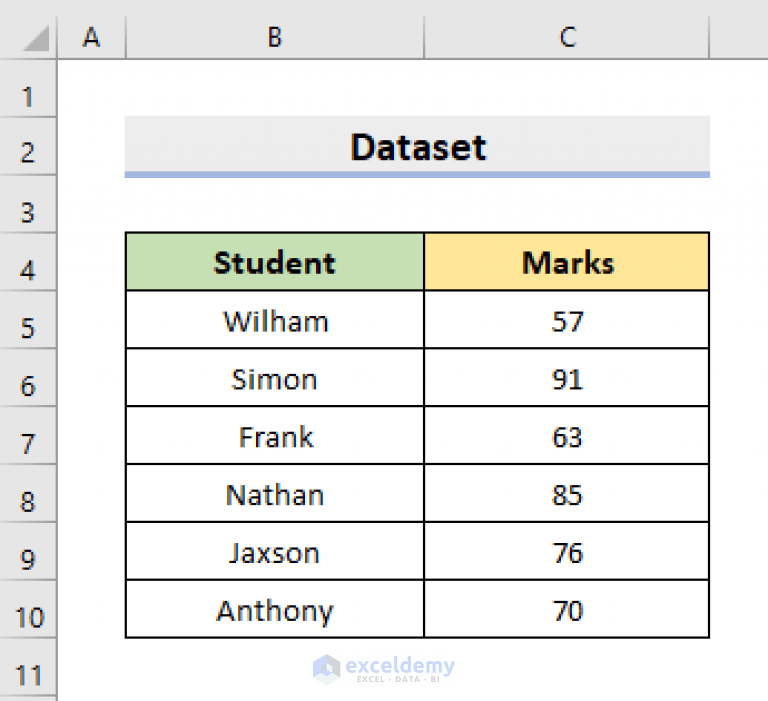768x701 pixels.
Task: Click the select-all corner triangle
Action: [35, 38]
